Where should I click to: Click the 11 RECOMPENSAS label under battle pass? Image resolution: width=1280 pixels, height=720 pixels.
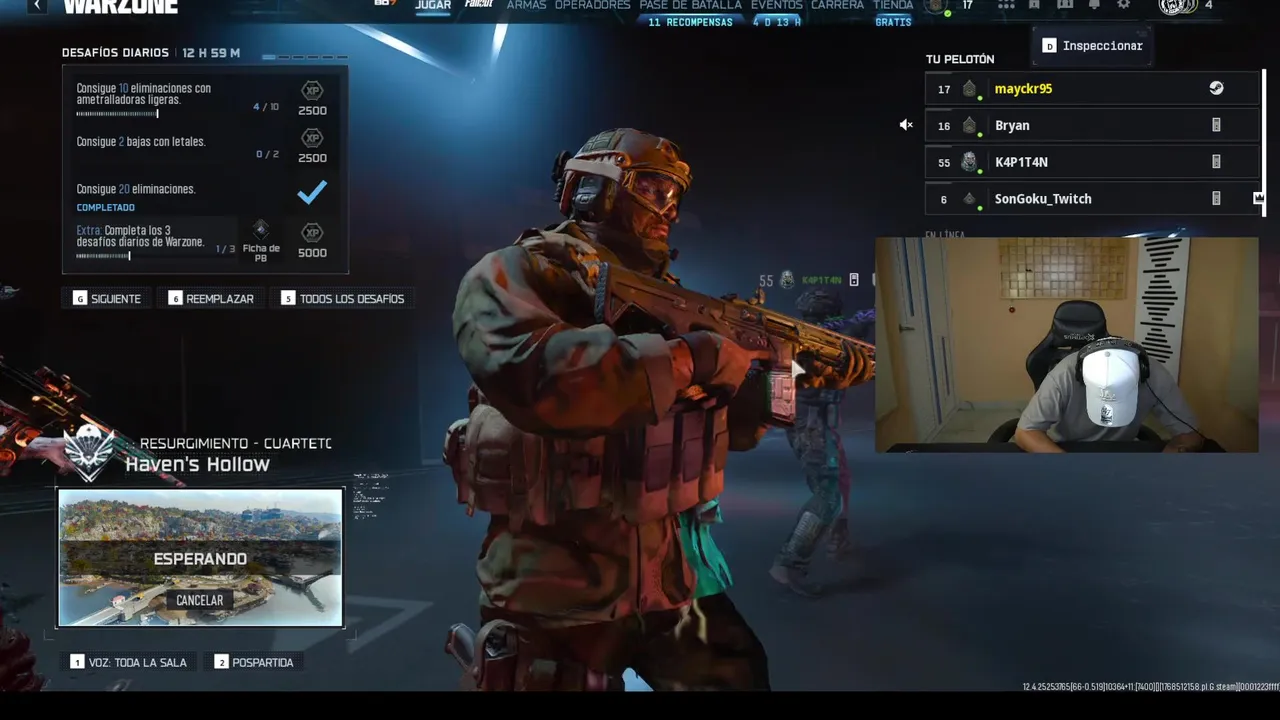[x=690, y=22]
